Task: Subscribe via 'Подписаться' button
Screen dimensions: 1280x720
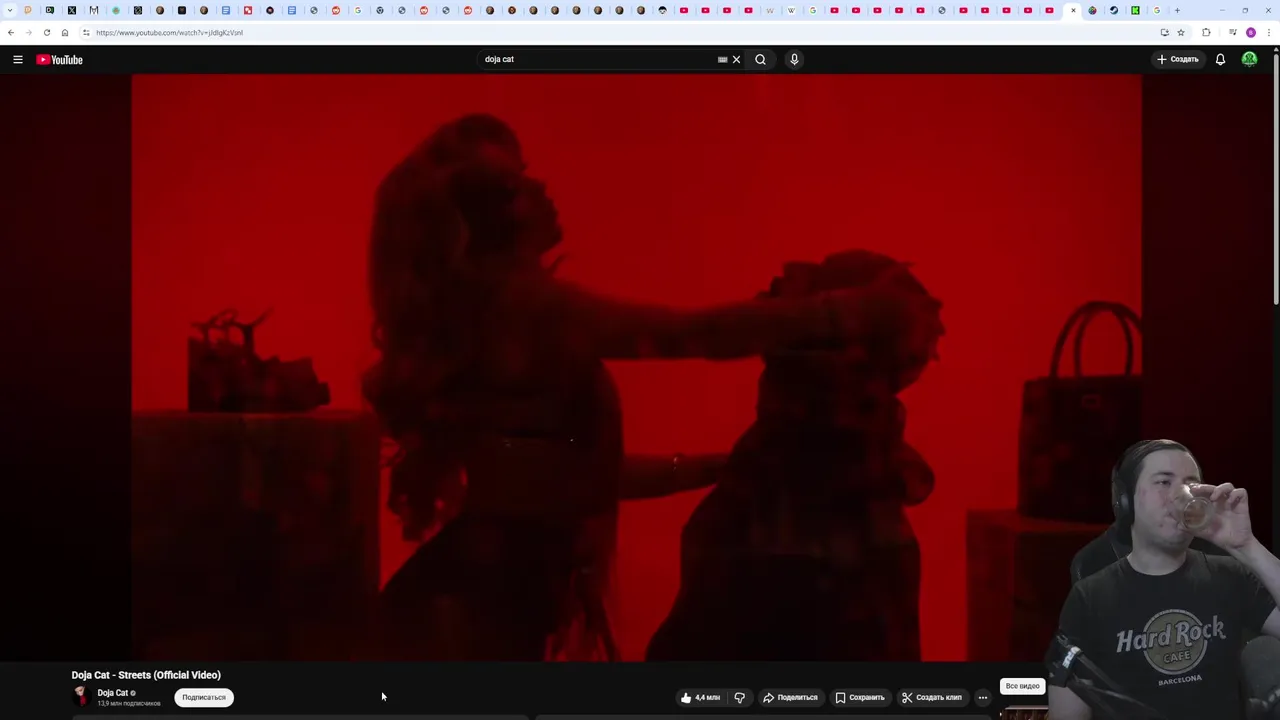Action: tap(204, 697)
